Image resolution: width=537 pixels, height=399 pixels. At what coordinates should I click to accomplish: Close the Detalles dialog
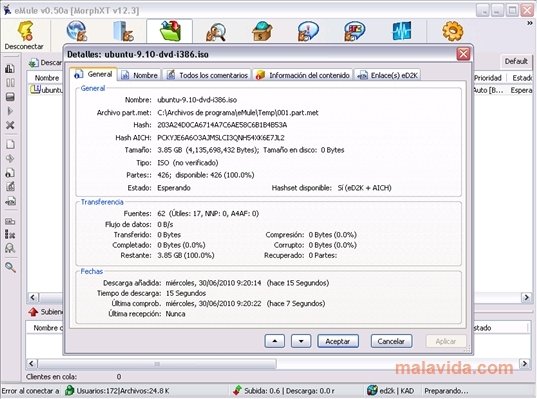tap(463, 54)
